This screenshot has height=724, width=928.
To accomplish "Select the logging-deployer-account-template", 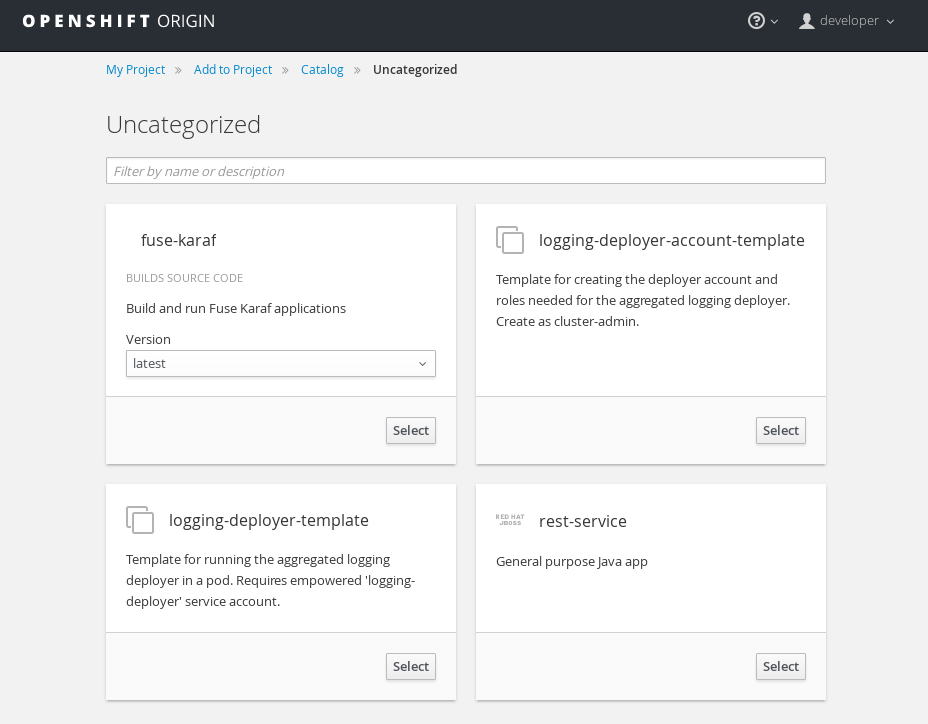I will point(780,430).
